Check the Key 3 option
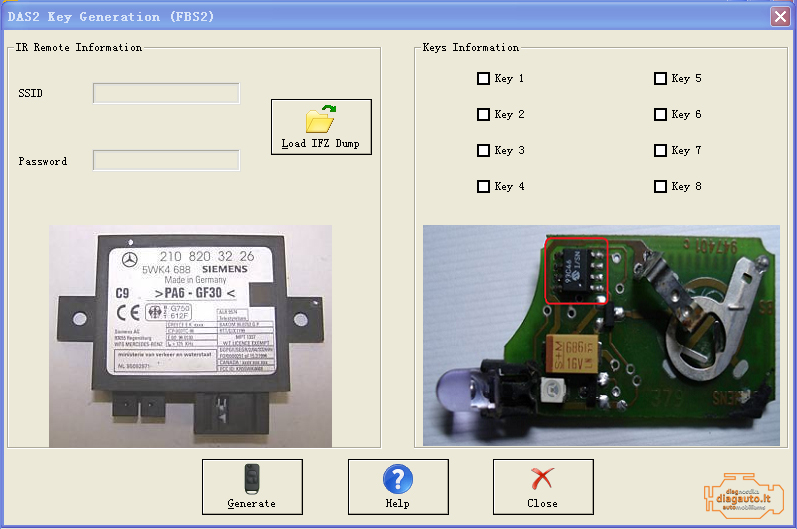797x529 pixels. click(484, 151)
